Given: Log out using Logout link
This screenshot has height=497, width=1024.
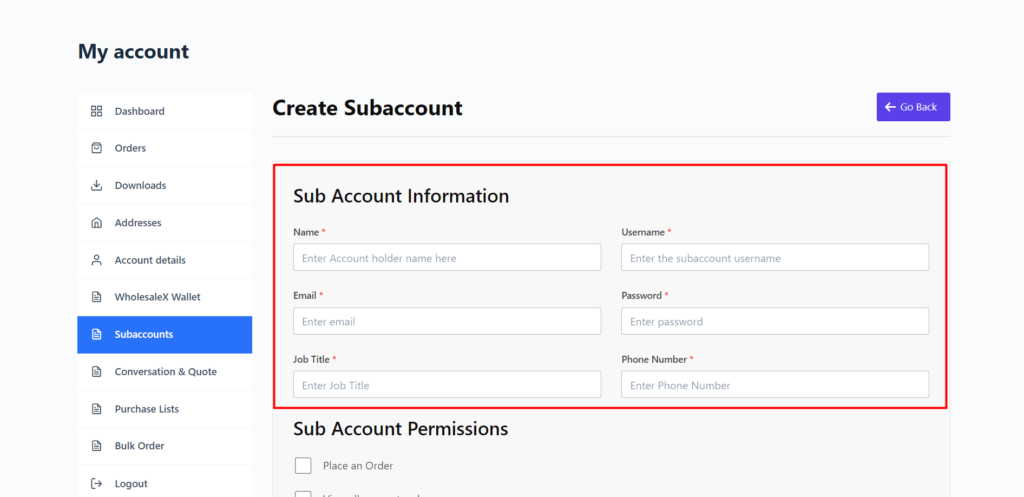Looking at the screenshot, I should click(165, 483).
